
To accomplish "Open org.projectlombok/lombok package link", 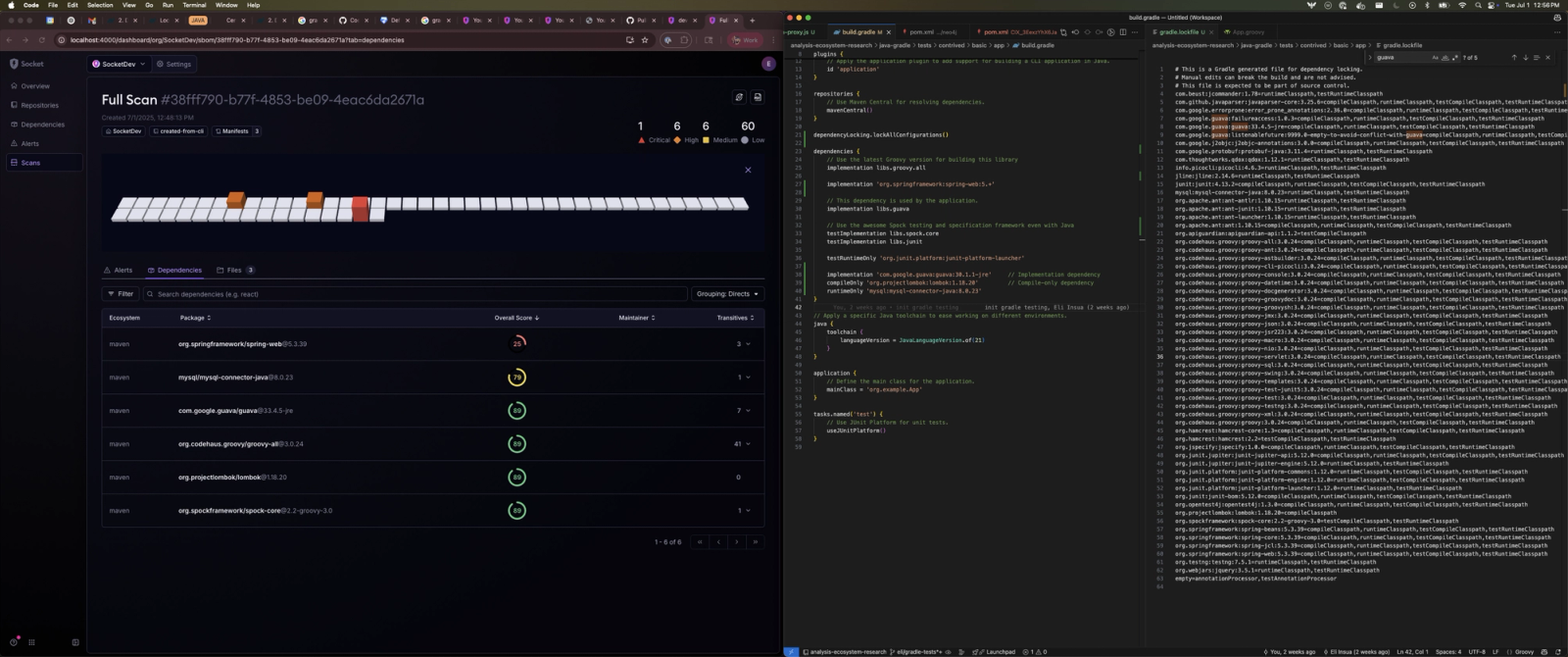I will [220, 478].
